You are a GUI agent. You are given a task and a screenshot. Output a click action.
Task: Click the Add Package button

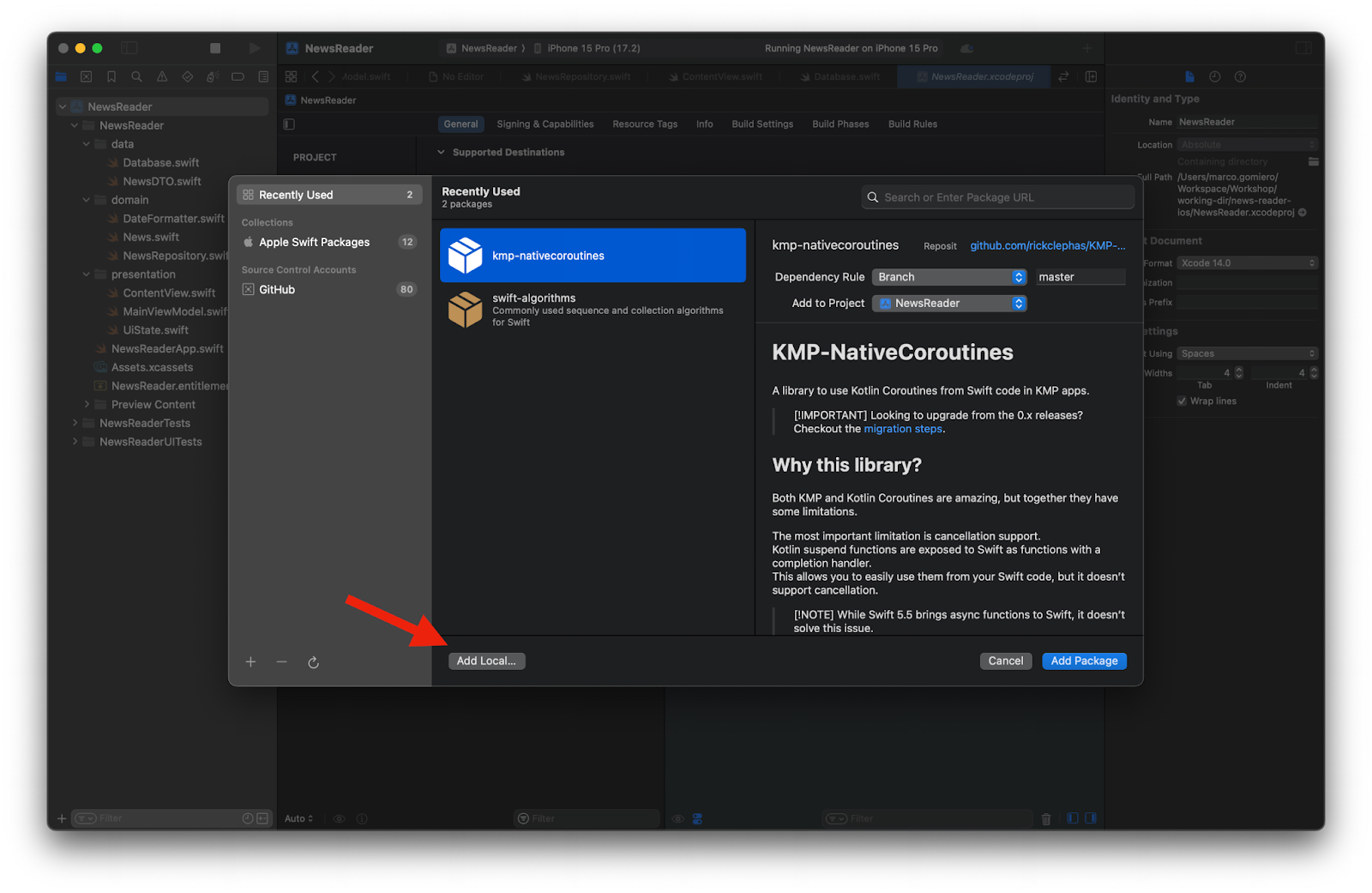(x=1084, y=661)
